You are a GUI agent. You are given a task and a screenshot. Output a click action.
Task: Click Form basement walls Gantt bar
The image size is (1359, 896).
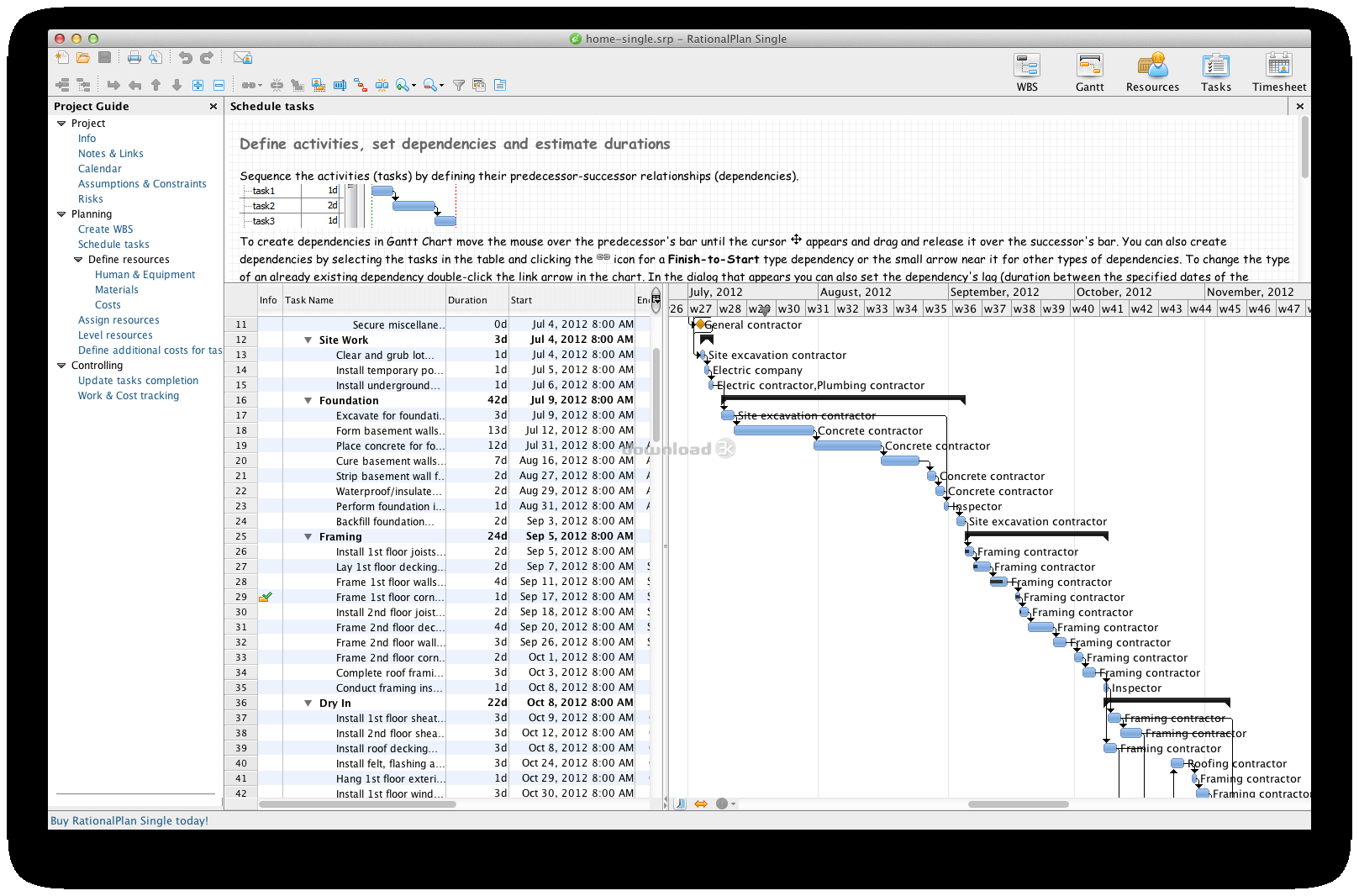(774, 431)
